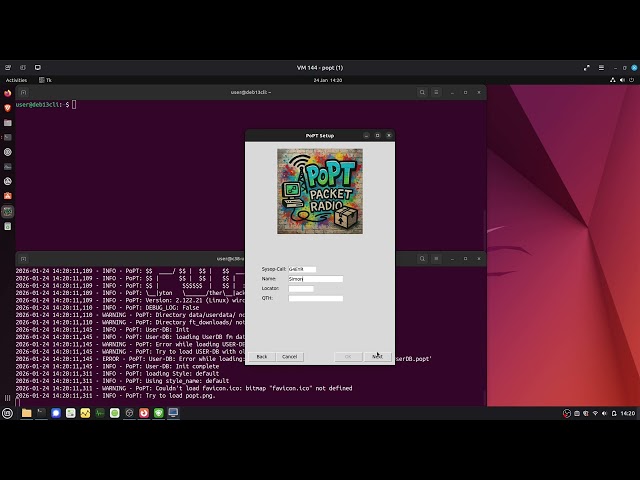640x480 pixels.
Task: Open host file manager folder icon
Action: click(x=27, y=413)
